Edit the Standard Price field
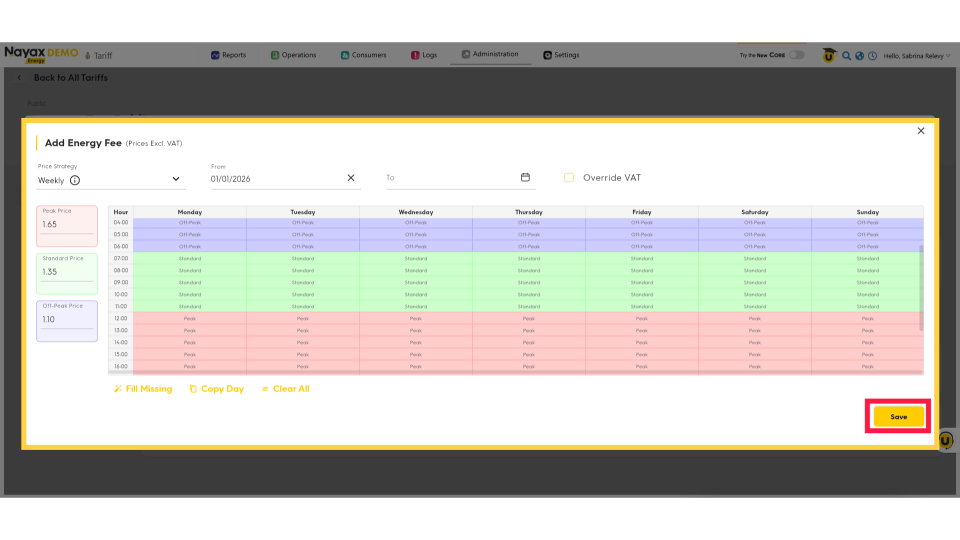The image size is (960, 540). click(66, 272)
